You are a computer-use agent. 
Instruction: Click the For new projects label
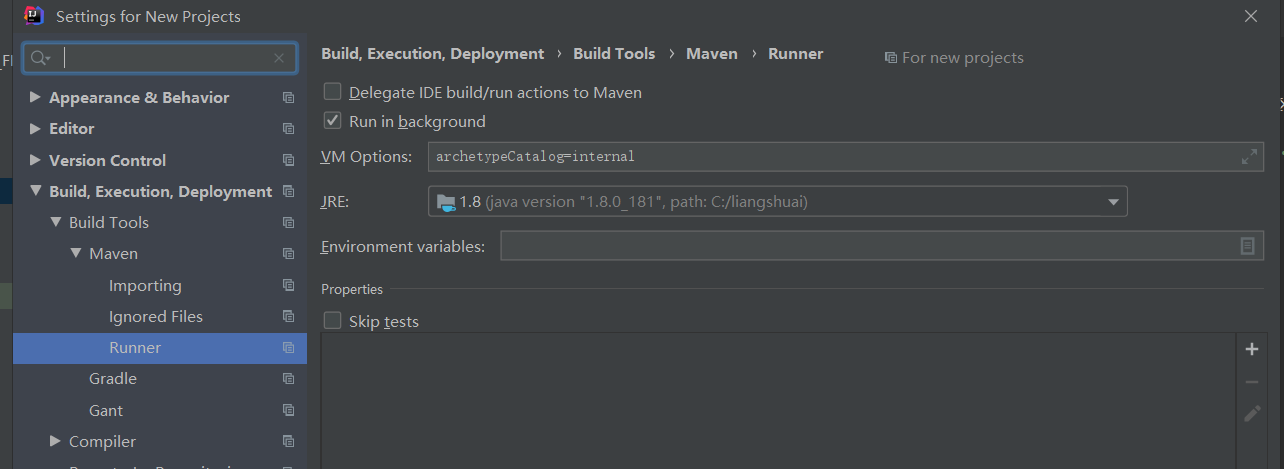(963, 58)
